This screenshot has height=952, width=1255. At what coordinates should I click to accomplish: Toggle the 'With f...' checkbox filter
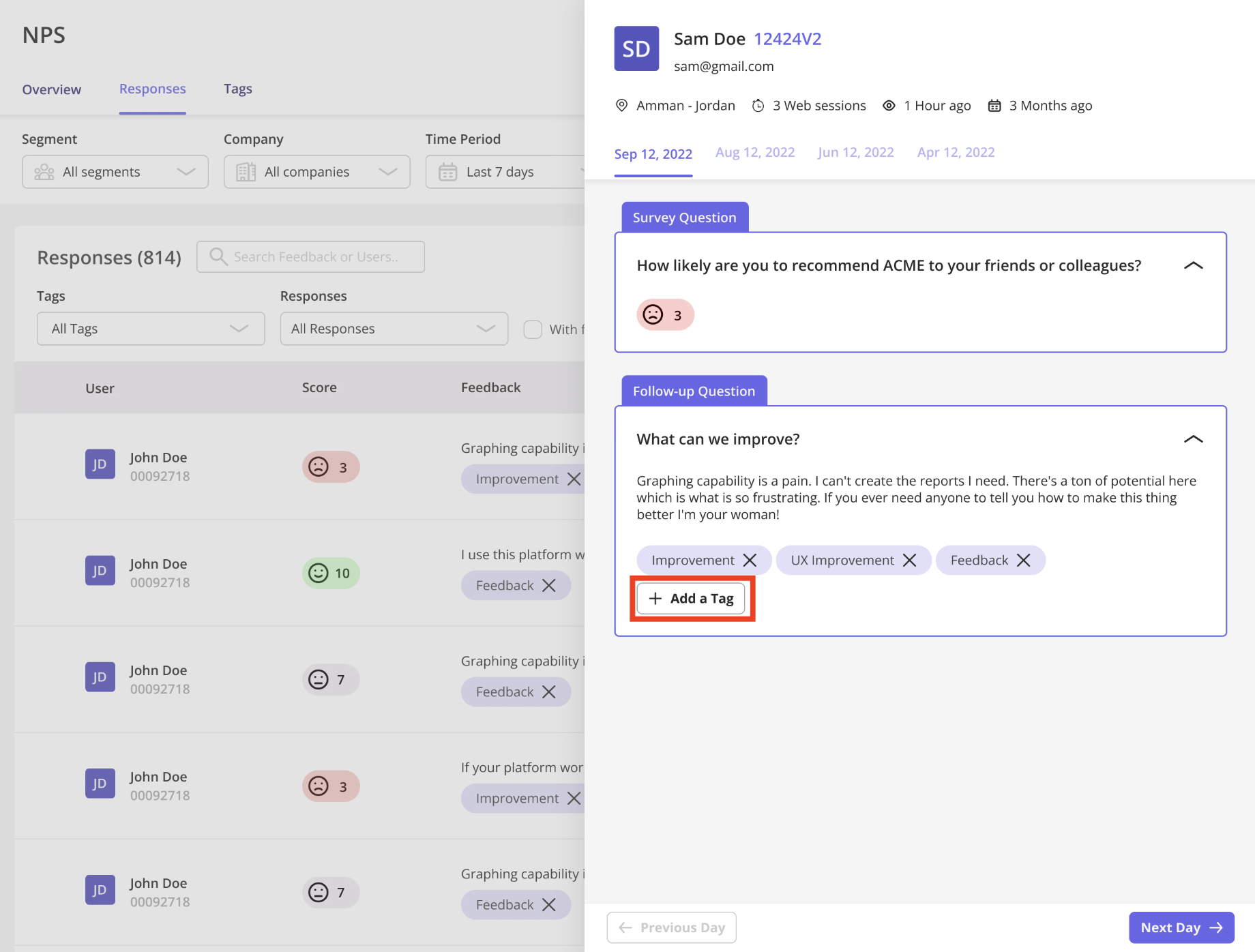pyautogui.click(x=533, y=329)
